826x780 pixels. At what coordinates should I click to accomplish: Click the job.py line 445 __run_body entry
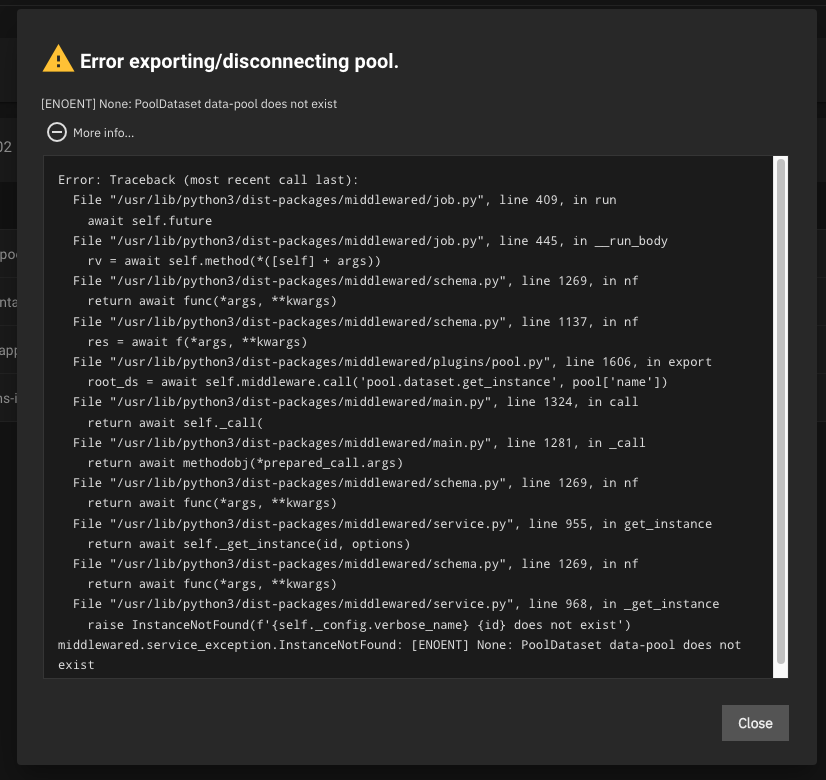coord(370,241)
